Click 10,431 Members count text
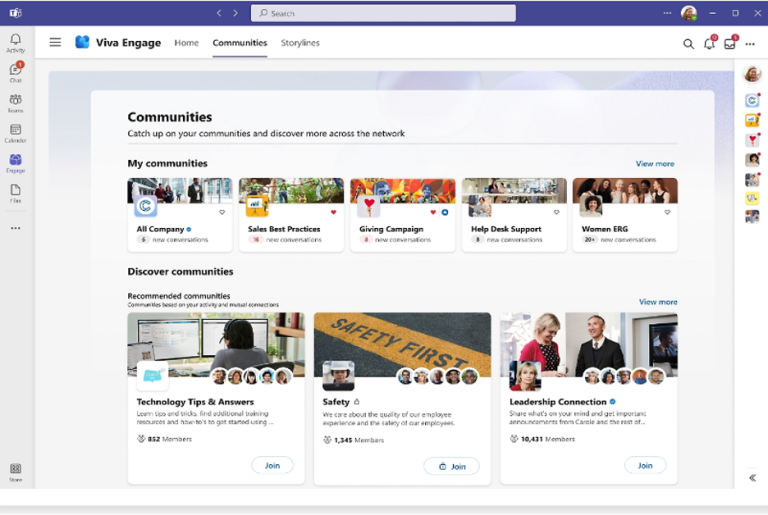 548,439
